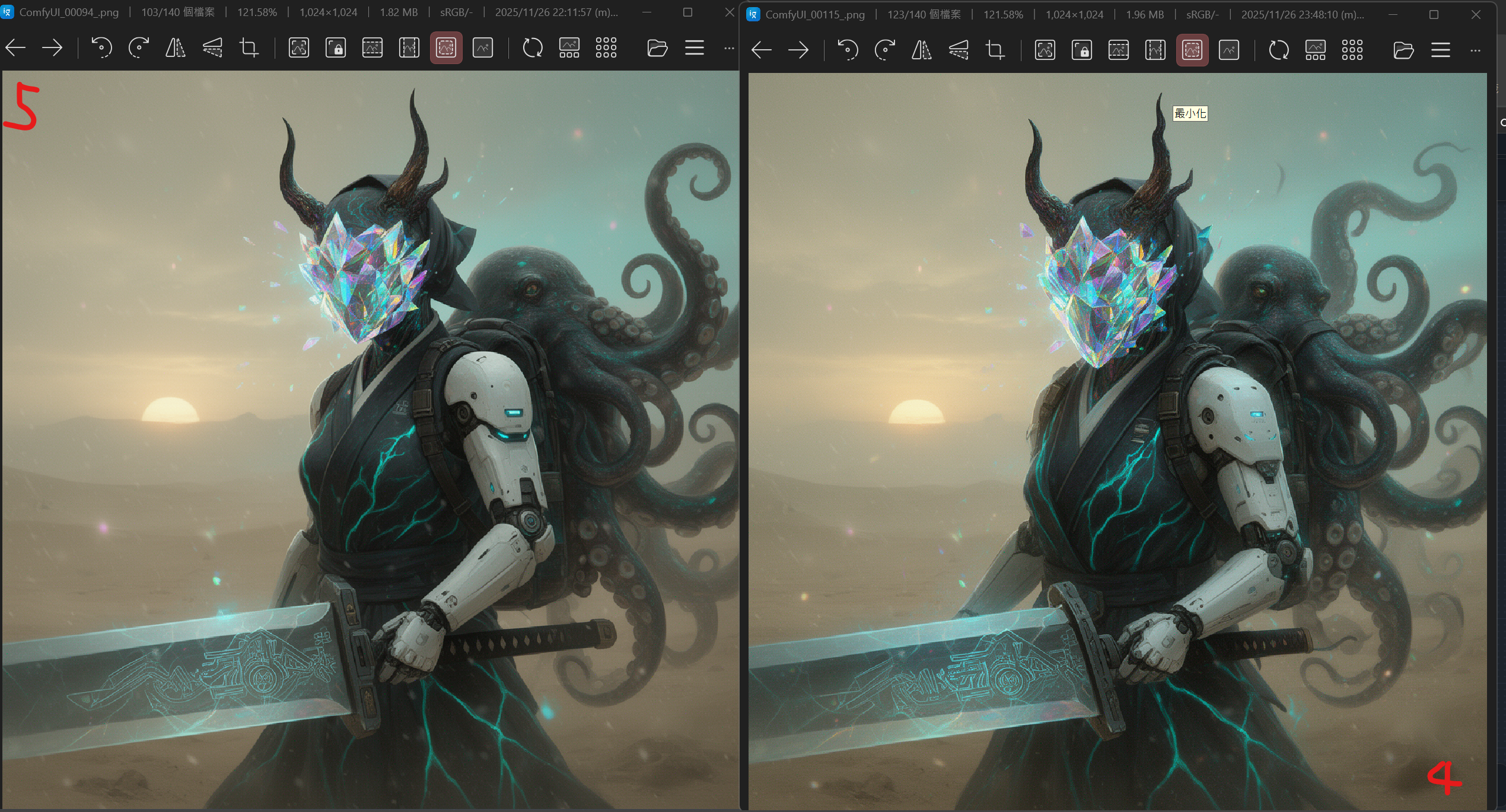Click the displayed image in ComfyUI_00094 window
Screen dimensions: 1506x812
tap(371, 440)
